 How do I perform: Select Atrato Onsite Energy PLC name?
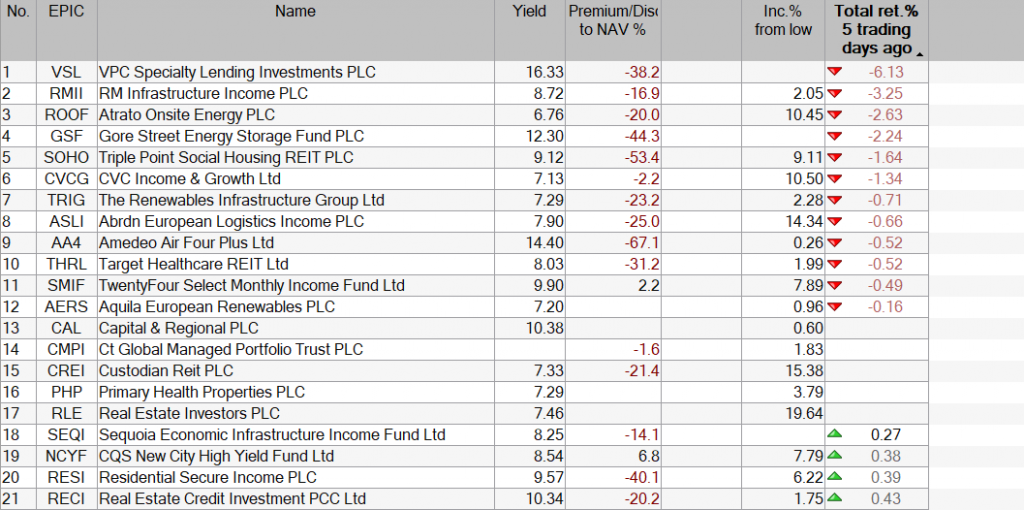pos(187,115)
